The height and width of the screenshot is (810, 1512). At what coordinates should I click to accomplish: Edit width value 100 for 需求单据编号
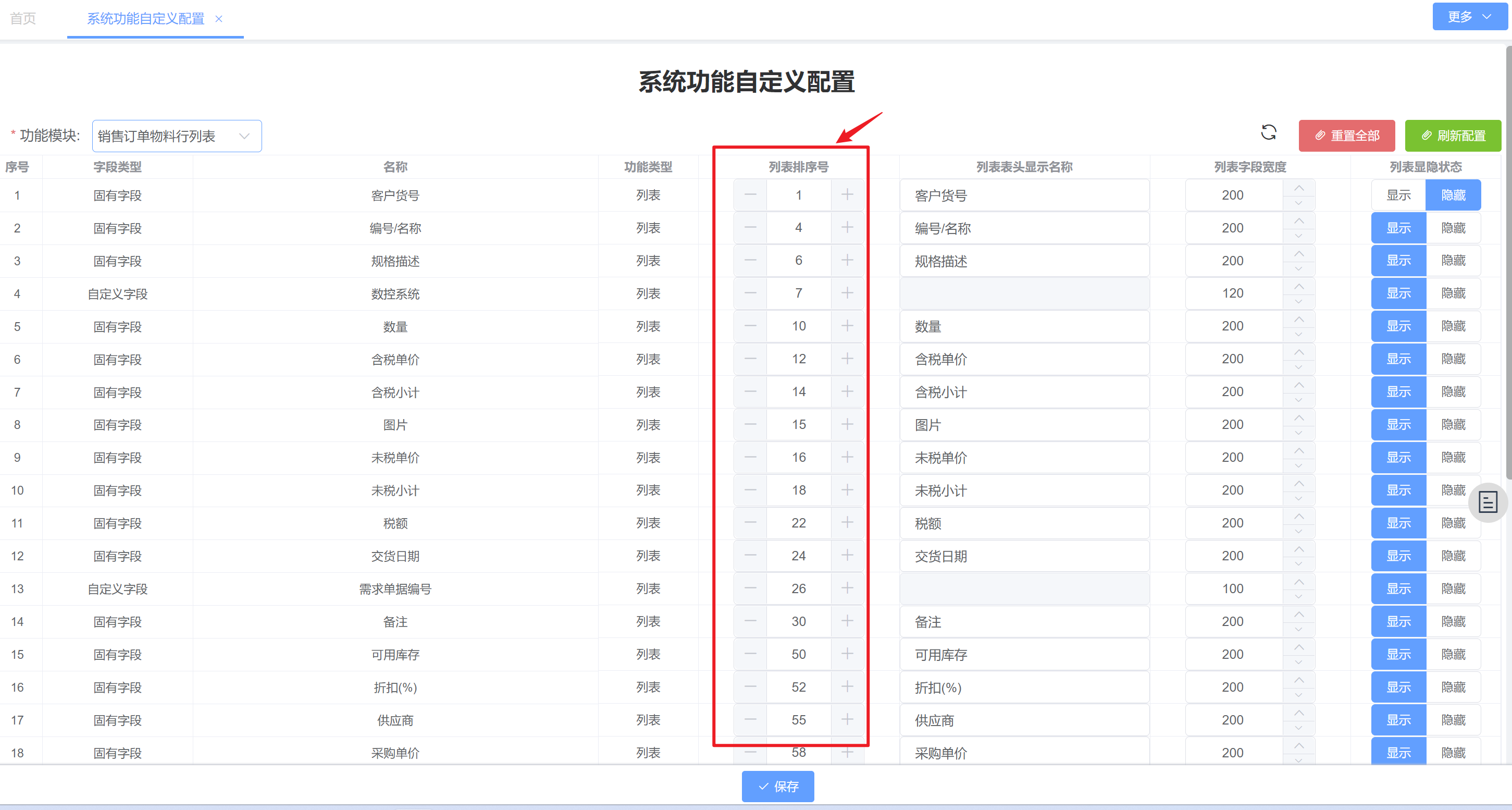[1233, 588]
